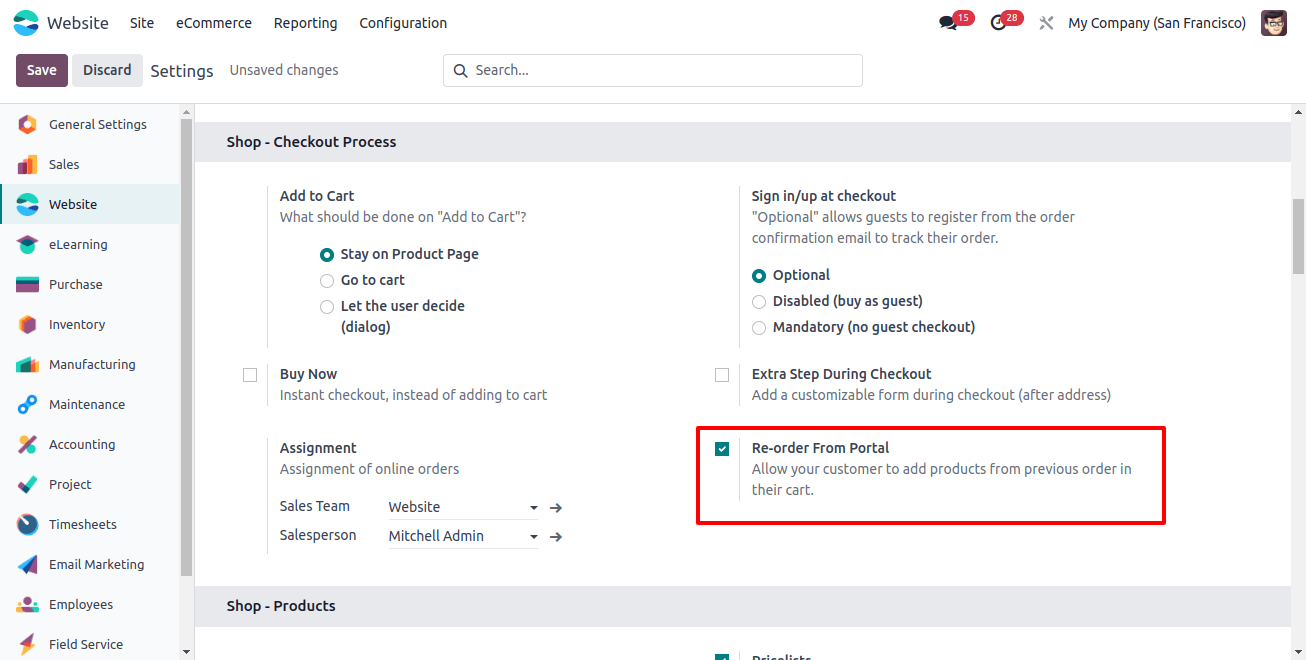Enable the Buy Now checkbox
The width and height of the screenshot is (1306, 660).
point(250,375)
